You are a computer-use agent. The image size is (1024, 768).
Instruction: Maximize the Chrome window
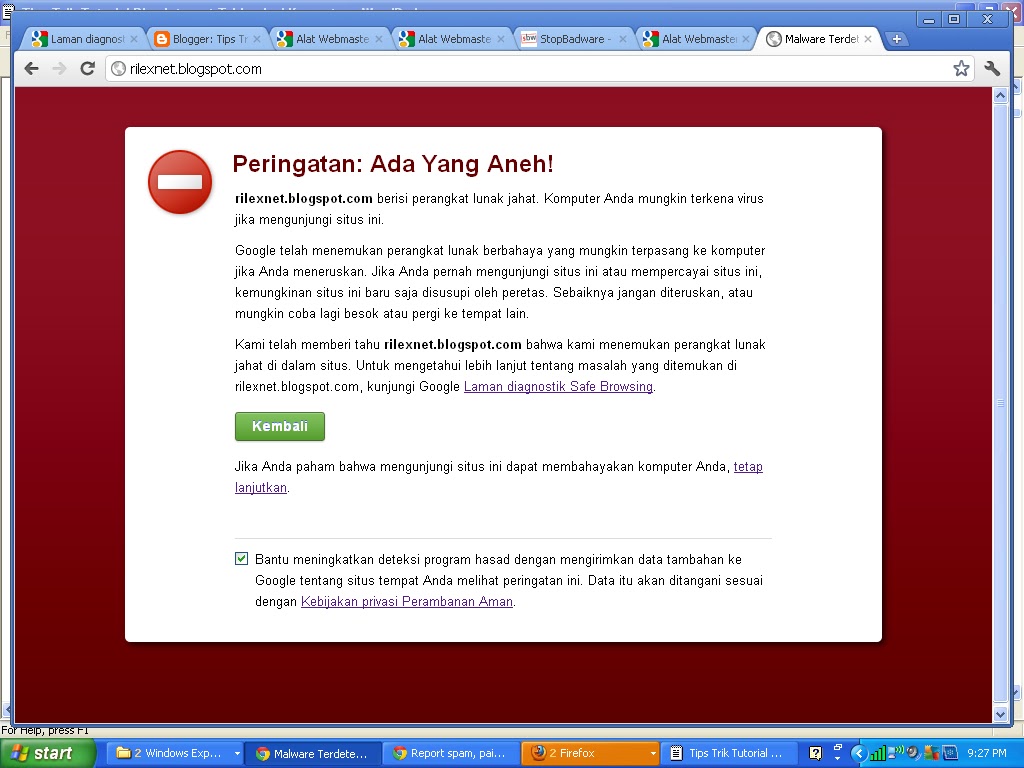tap(953, 20)
